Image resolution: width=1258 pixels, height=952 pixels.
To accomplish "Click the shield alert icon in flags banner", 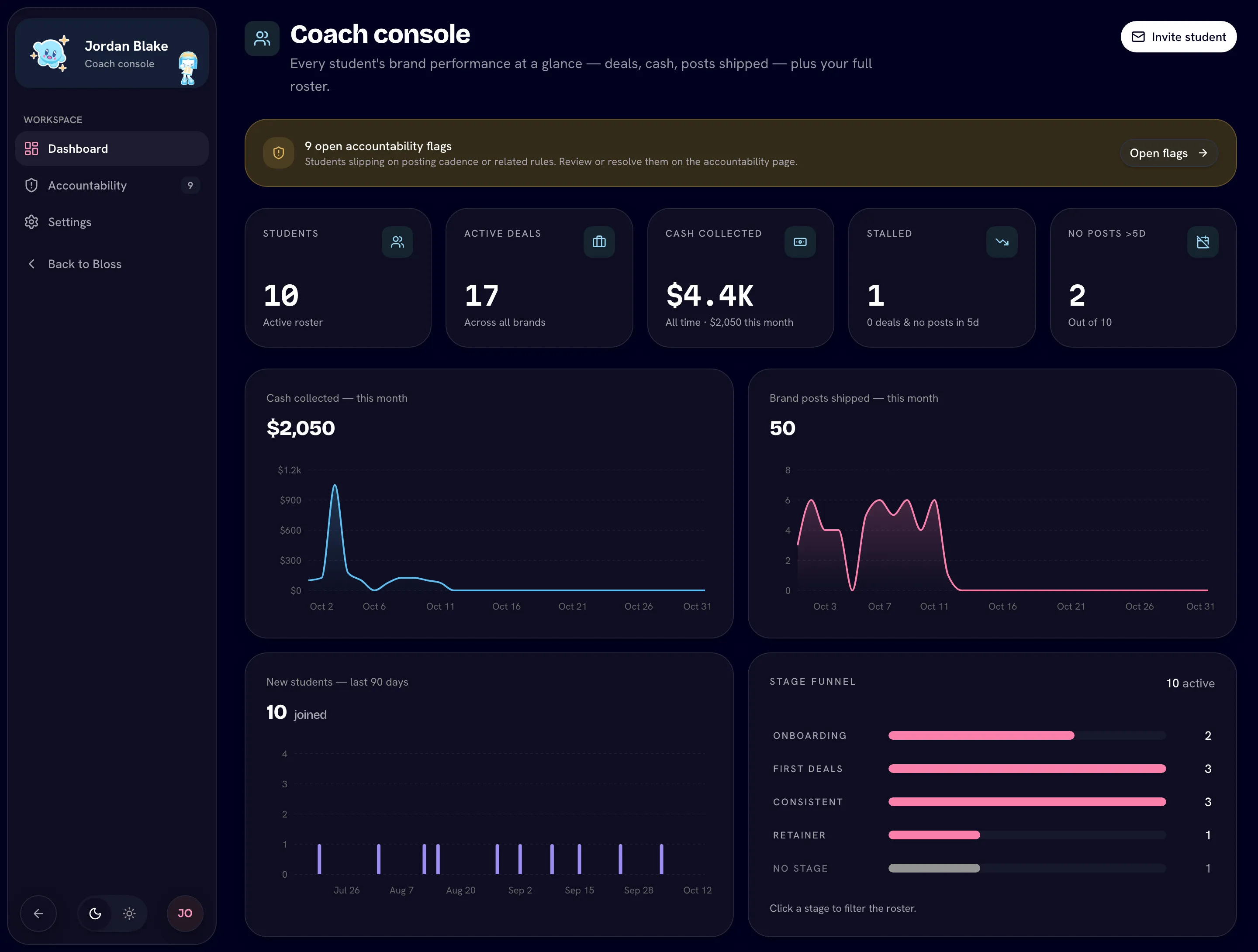I will pyautogui.click(x=279, y=152).
